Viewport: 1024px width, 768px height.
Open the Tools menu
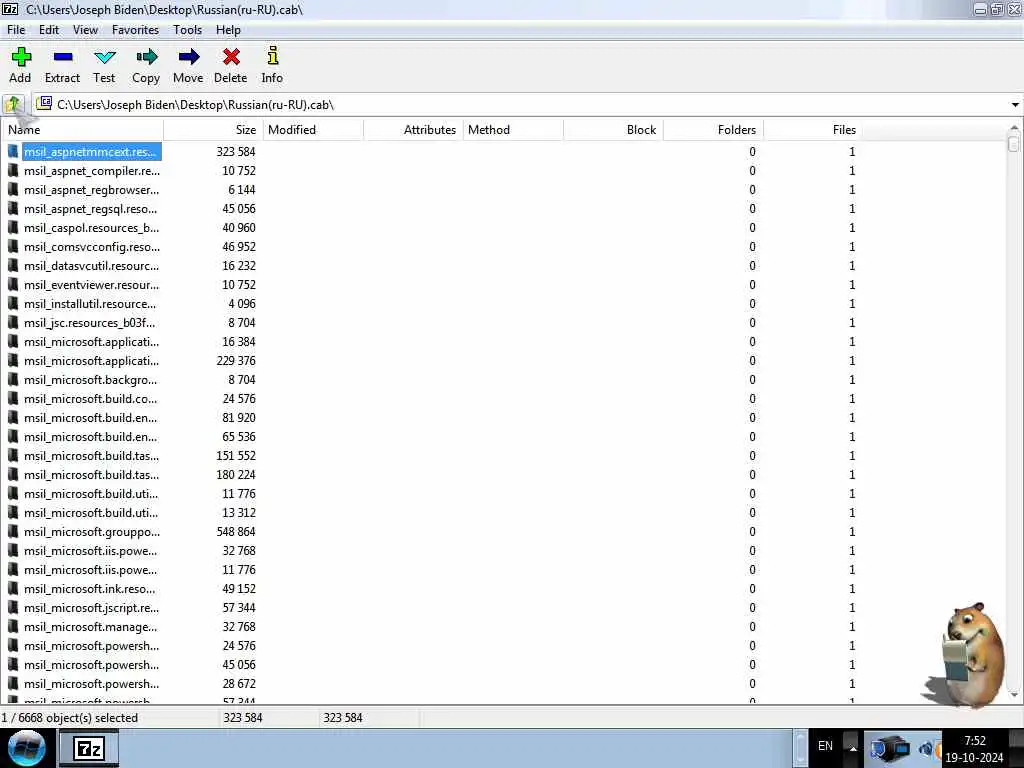[x=187, y=30]
